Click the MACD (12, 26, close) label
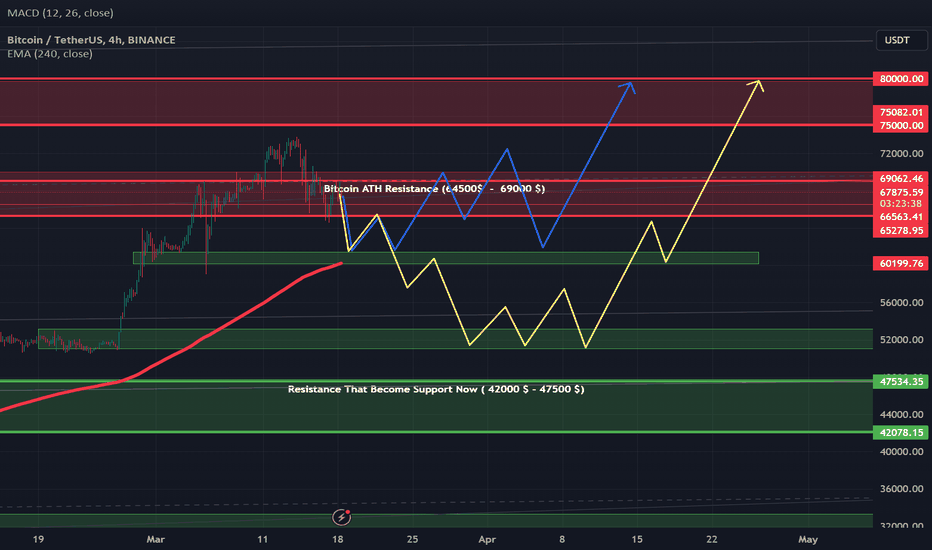Screen dimensions: 932x550 pos(60,13)
